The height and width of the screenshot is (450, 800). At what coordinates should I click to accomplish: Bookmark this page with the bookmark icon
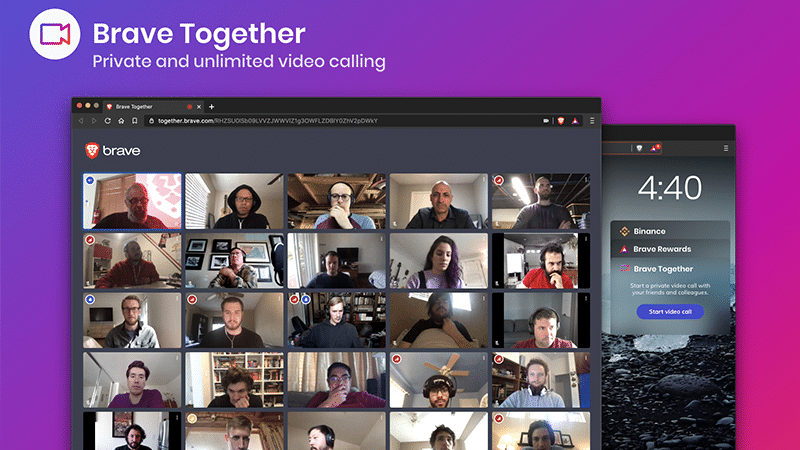(135, 121)
